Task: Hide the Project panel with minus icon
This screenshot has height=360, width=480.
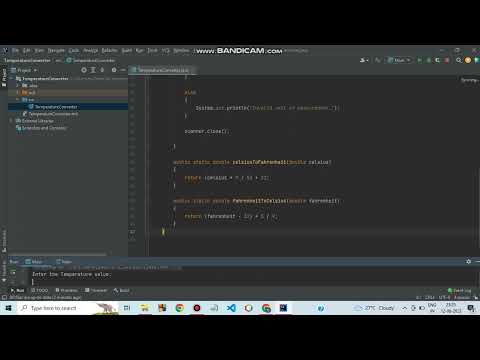Action: (123, 70)
